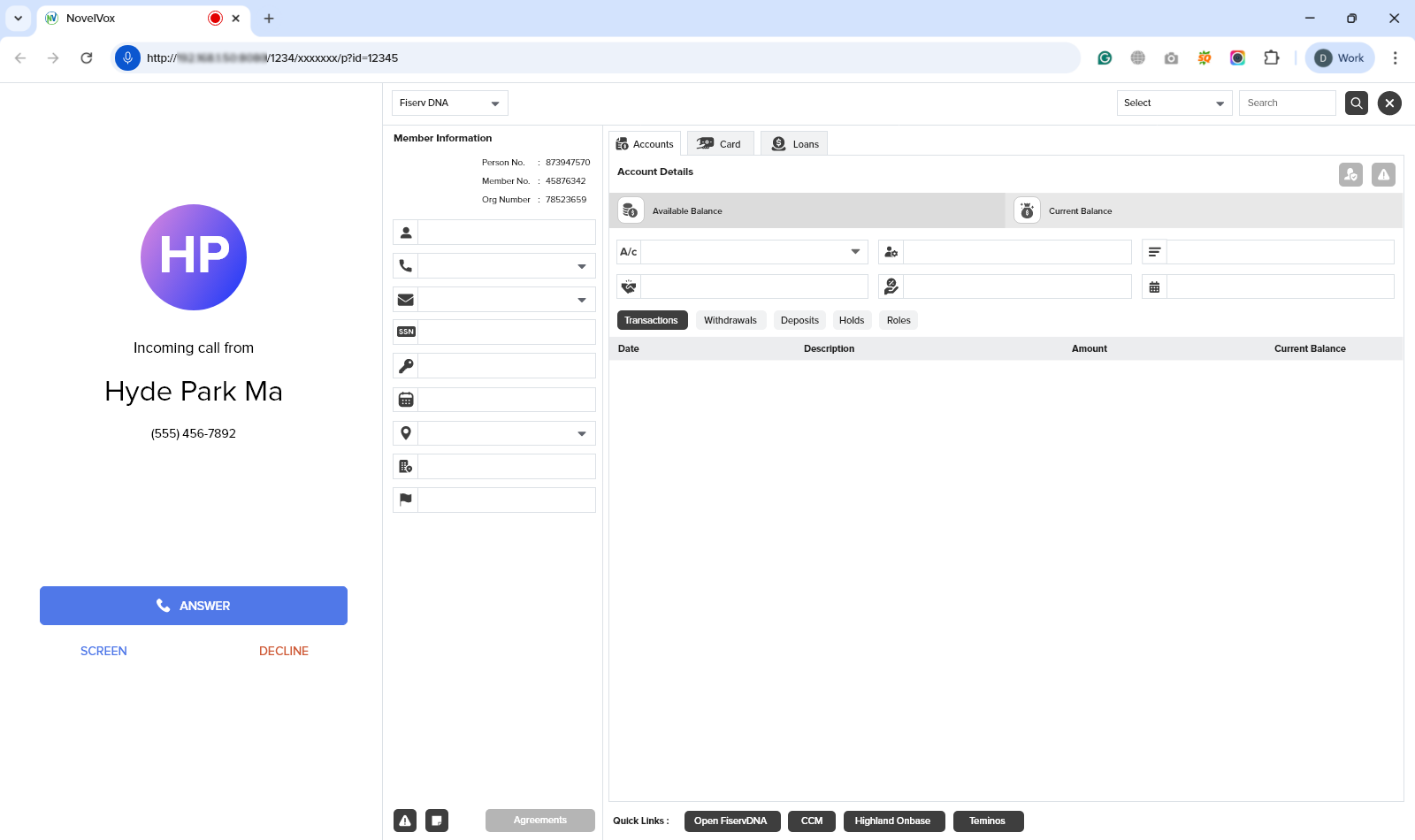Switch to the Loans tab
This screenshot has height=840, width=1415.
coord(794,143)
